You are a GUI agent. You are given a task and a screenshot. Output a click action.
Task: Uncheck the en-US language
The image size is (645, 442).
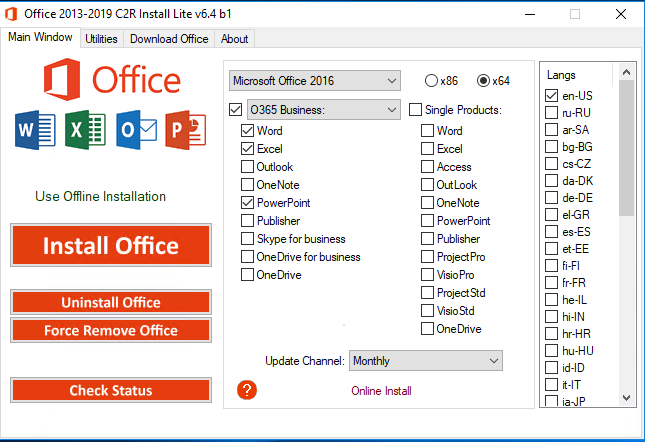click(x=551, y=95)
